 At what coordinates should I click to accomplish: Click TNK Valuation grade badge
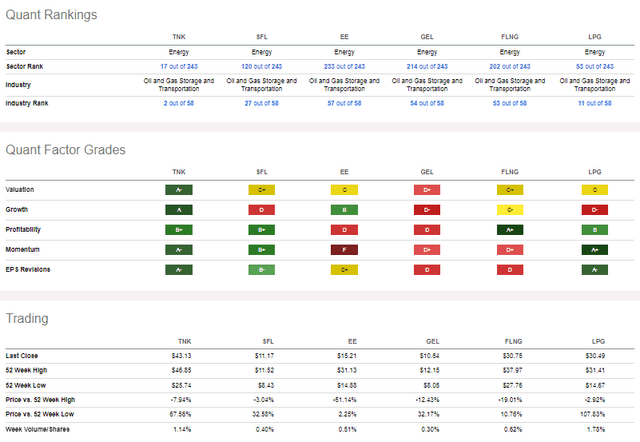pyautogui.click(x=179, y=190)
